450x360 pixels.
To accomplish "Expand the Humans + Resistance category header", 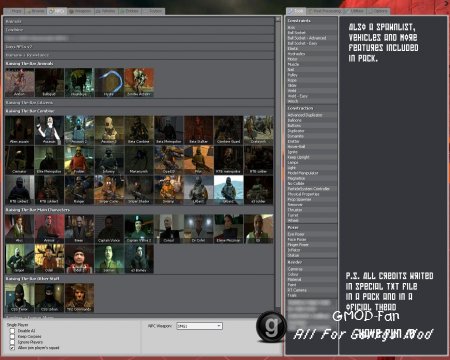I will tap(139, 55).
